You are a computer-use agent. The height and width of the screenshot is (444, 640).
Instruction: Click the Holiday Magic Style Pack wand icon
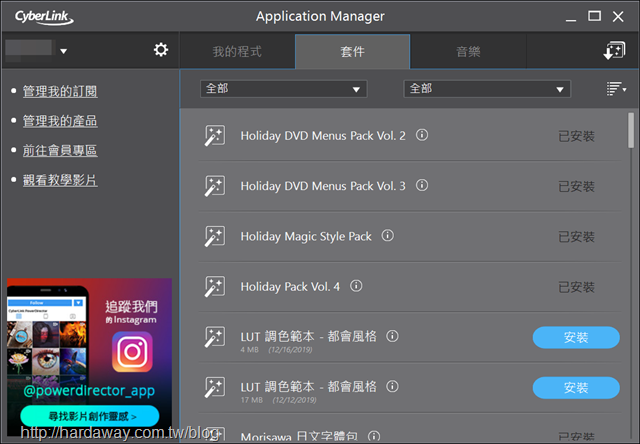214,236
